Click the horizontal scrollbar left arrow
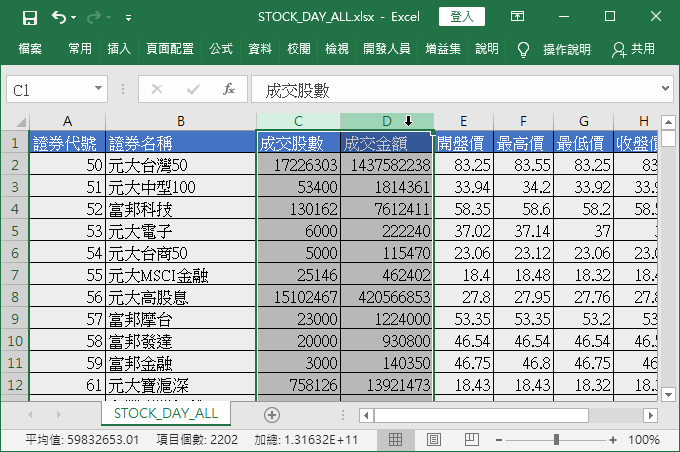The height and width of the screenshot is (452, 680). click(366, 415)
